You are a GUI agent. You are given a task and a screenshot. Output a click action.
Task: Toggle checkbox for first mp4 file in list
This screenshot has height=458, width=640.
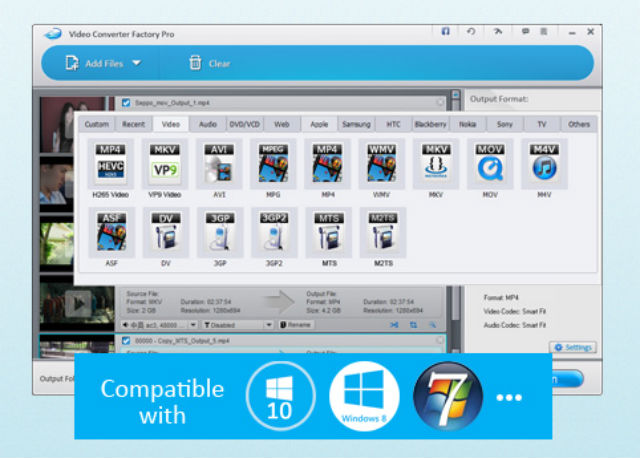point(126,103)
